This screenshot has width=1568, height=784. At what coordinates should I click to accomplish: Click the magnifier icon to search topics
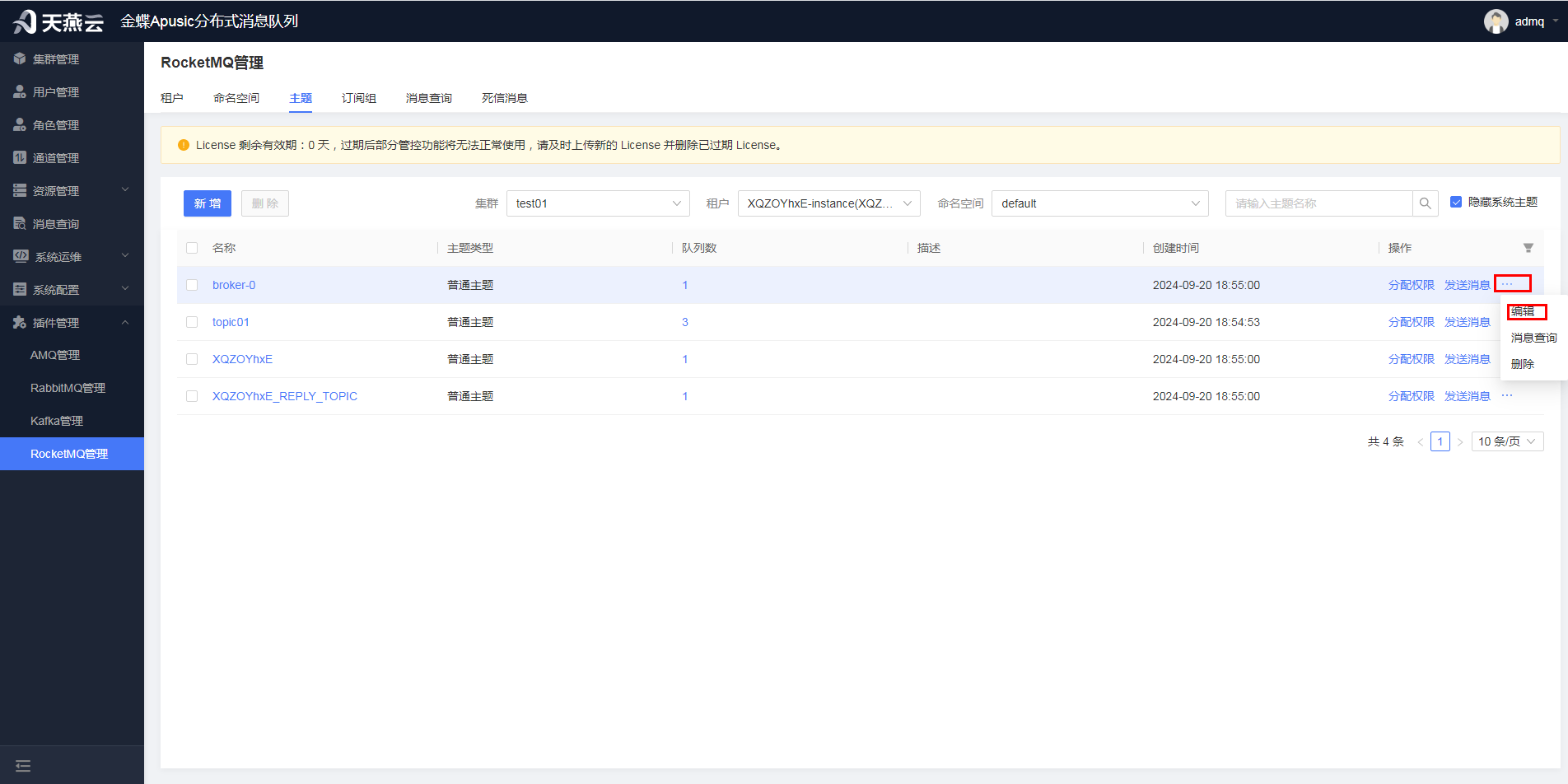pyautogui.click(x=1425, y=203)
